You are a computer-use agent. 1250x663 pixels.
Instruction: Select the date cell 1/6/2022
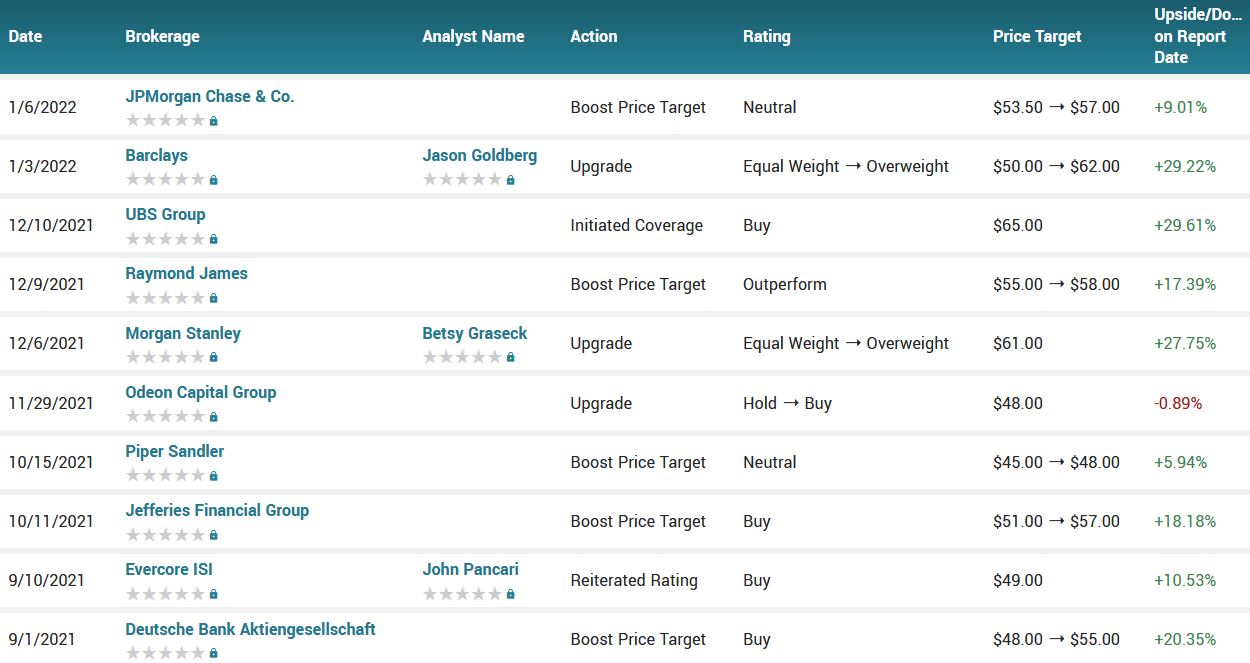(x=42, y=108)
